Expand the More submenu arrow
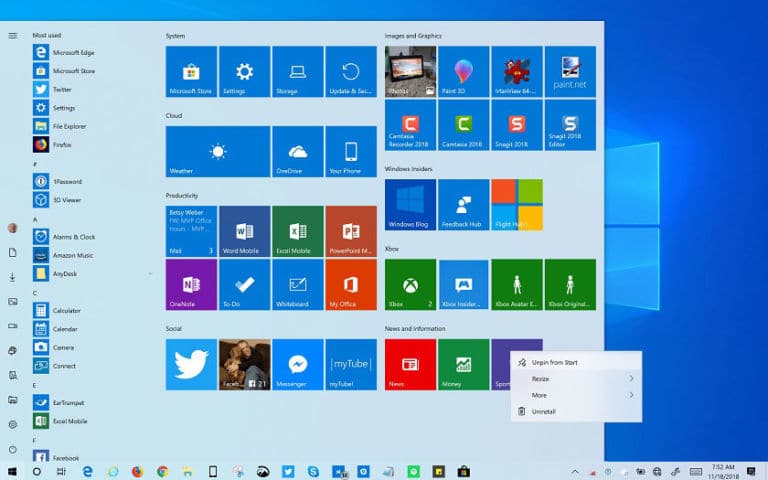This screenshot has height=480, width=768. click(x=631, y=395)
